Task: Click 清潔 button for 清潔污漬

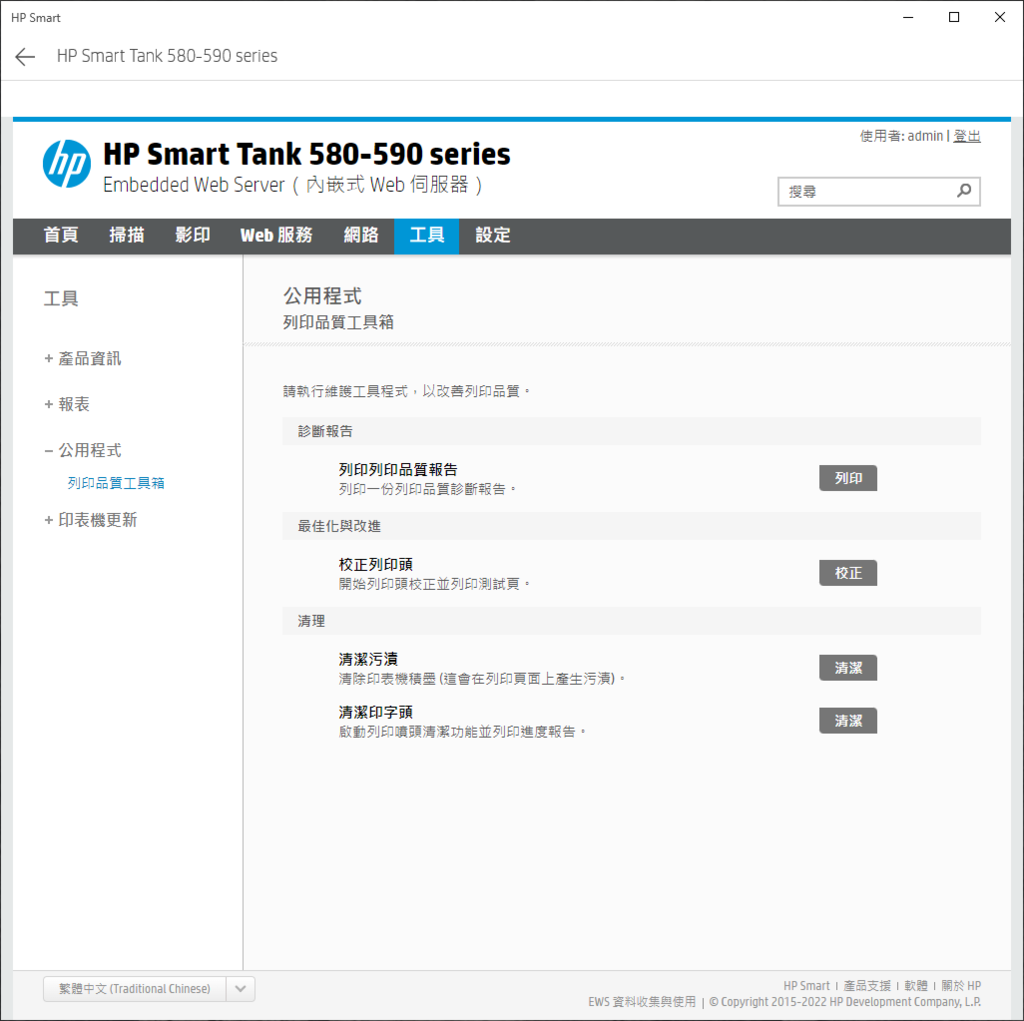Action: tap(848, 668)
